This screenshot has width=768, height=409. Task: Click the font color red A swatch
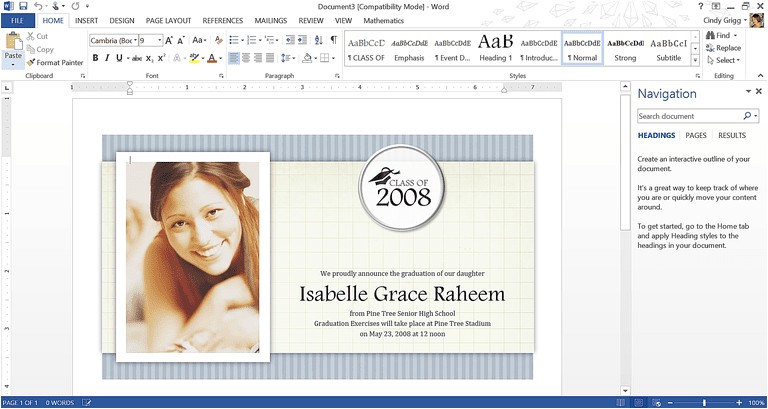(212, 58)
